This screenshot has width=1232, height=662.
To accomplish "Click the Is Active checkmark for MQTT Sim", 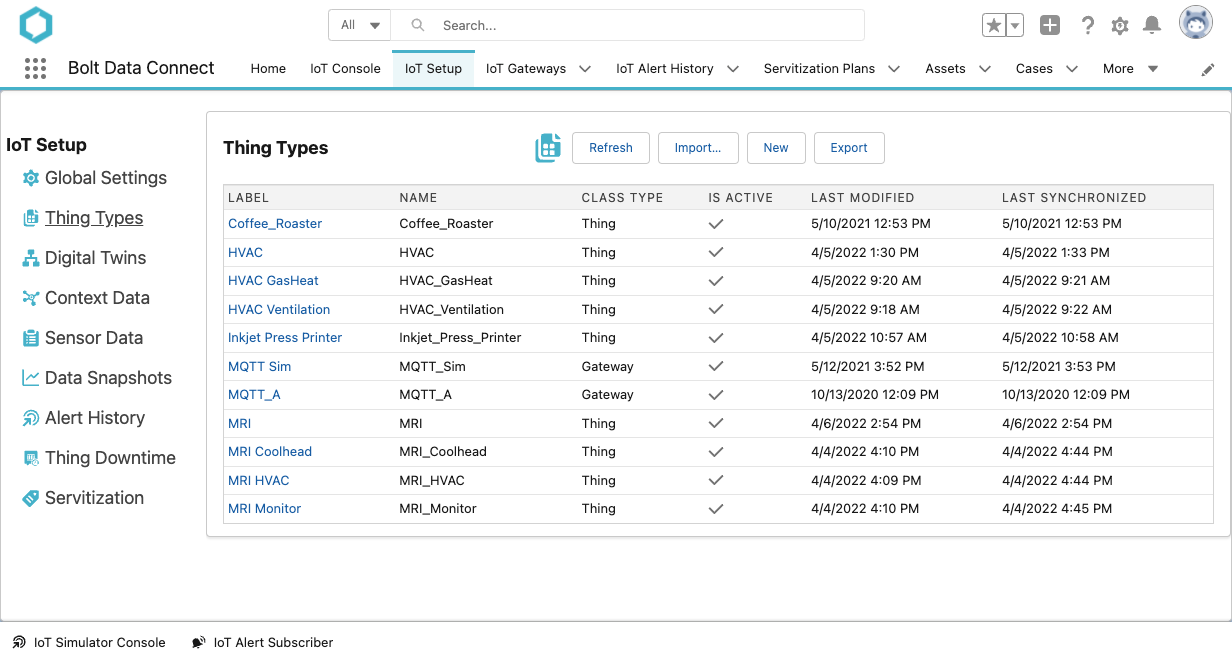I will click(x=716, y=366).
